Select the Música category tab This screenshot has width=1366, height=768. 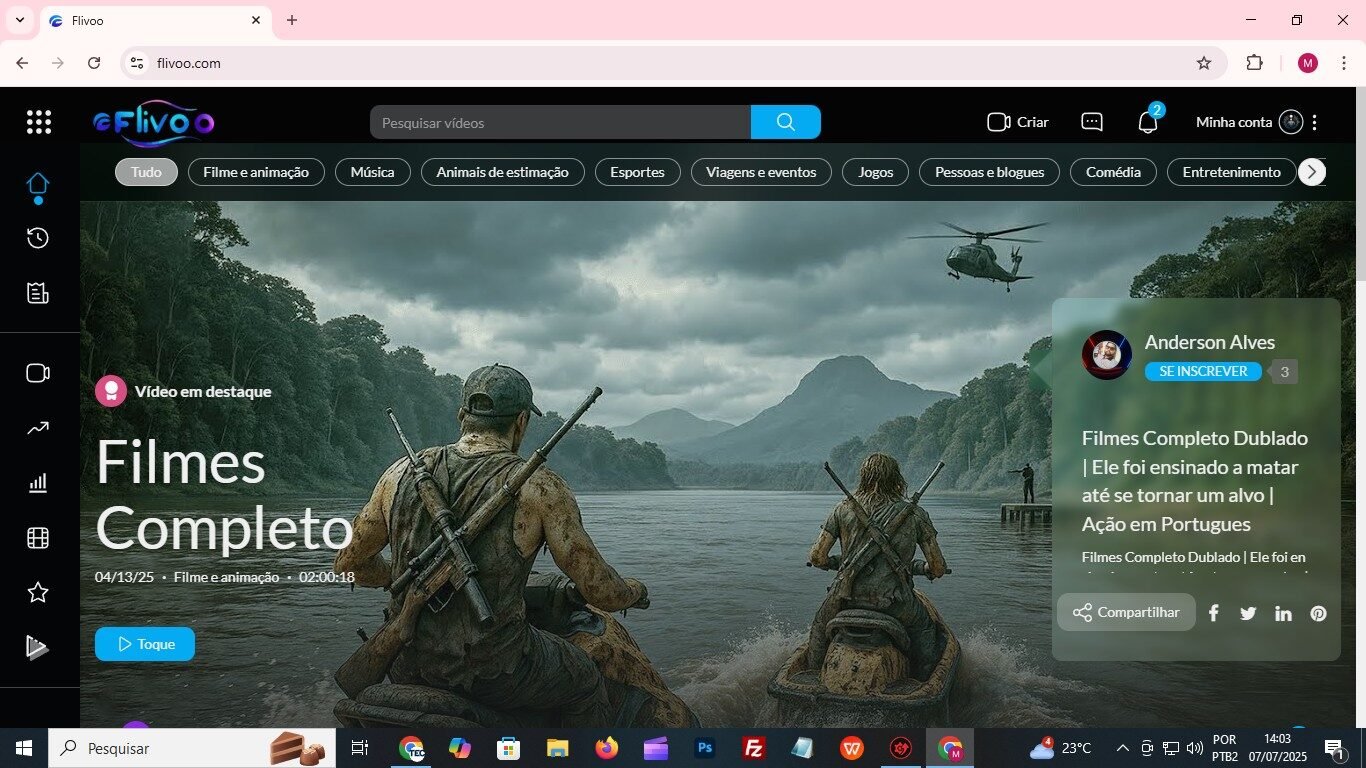tap(372, 172)
